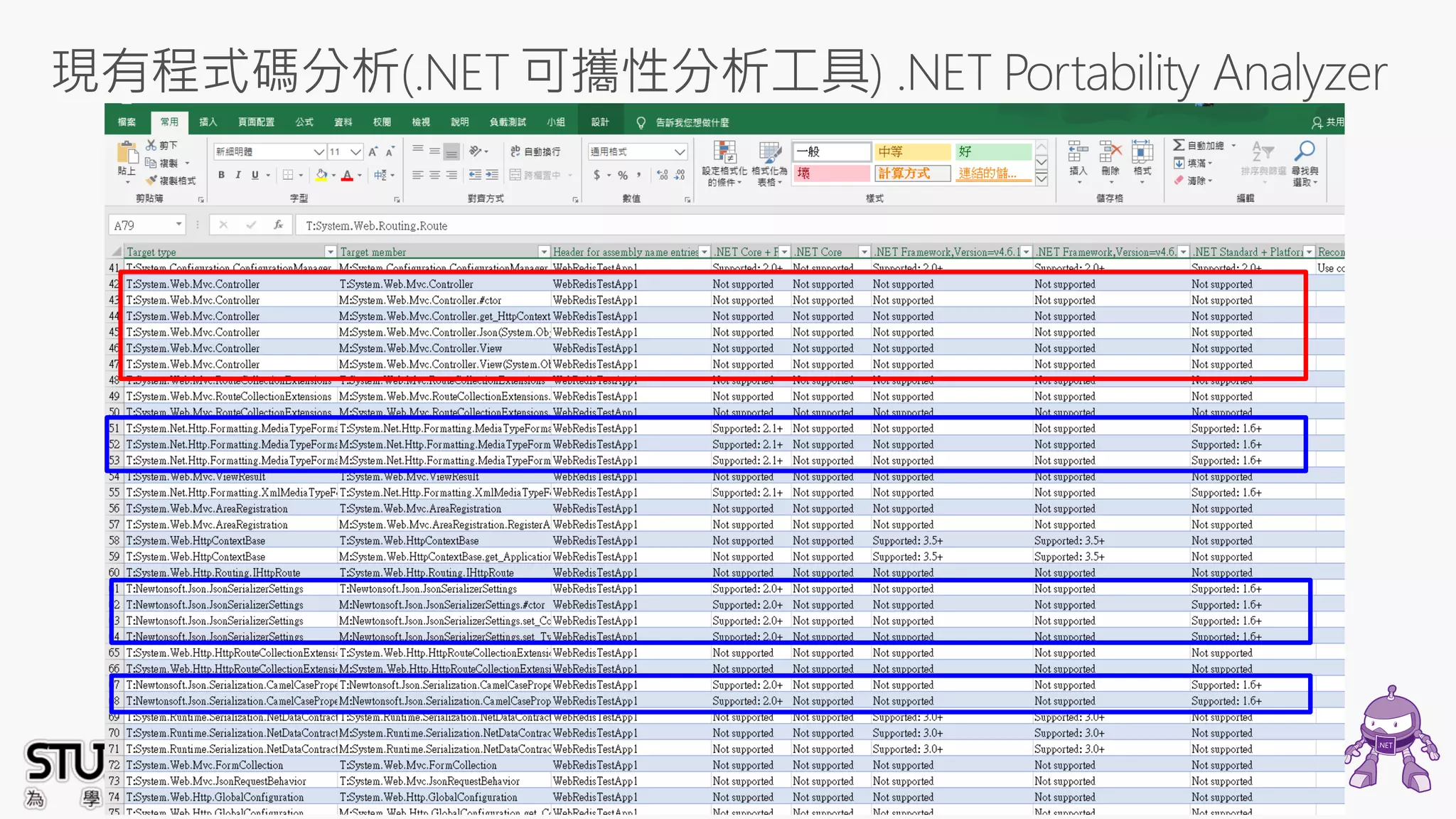Click the text orientation icon

[x=476, y=151]
